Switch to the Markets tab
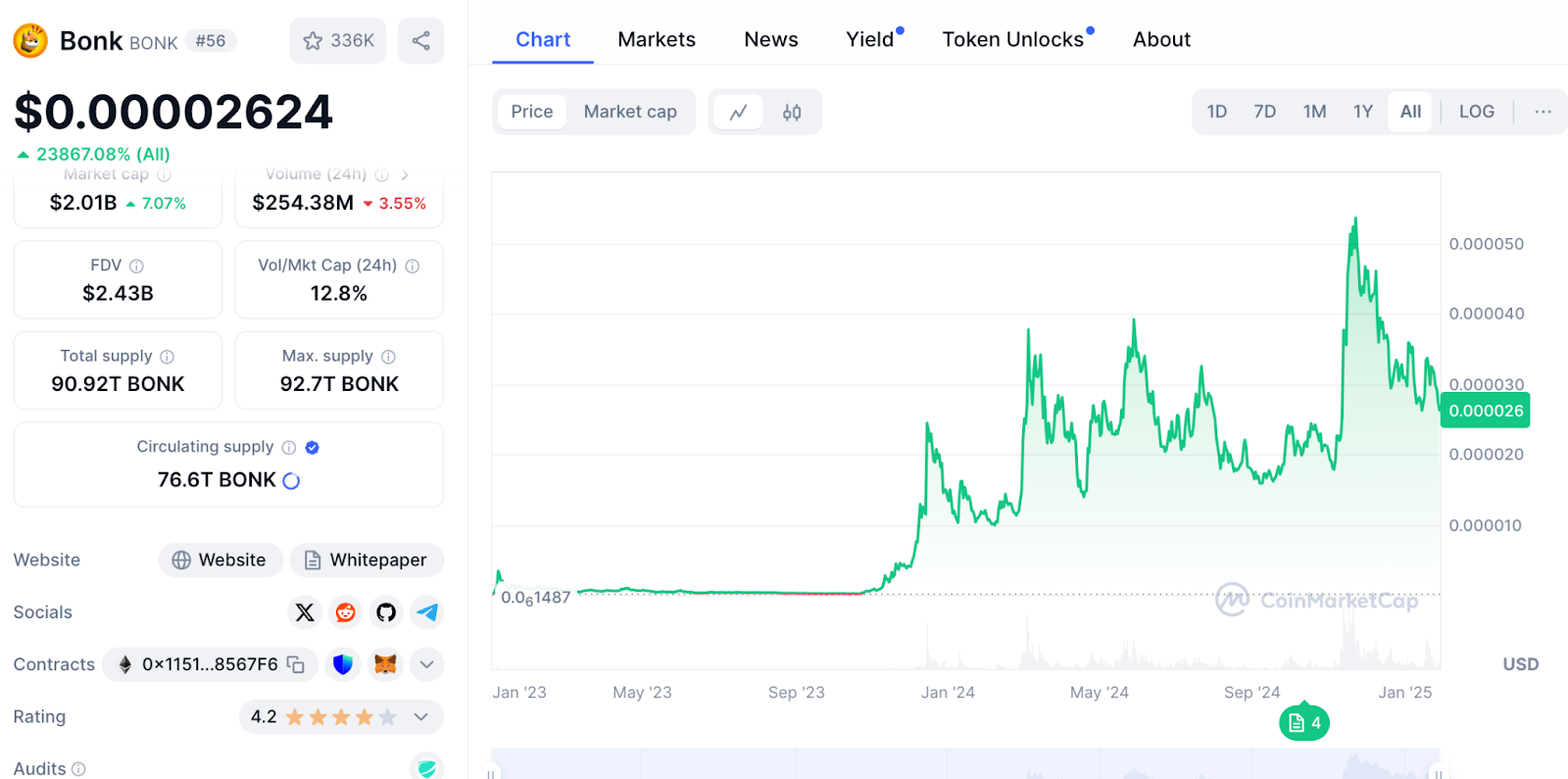 click(657, 39)
